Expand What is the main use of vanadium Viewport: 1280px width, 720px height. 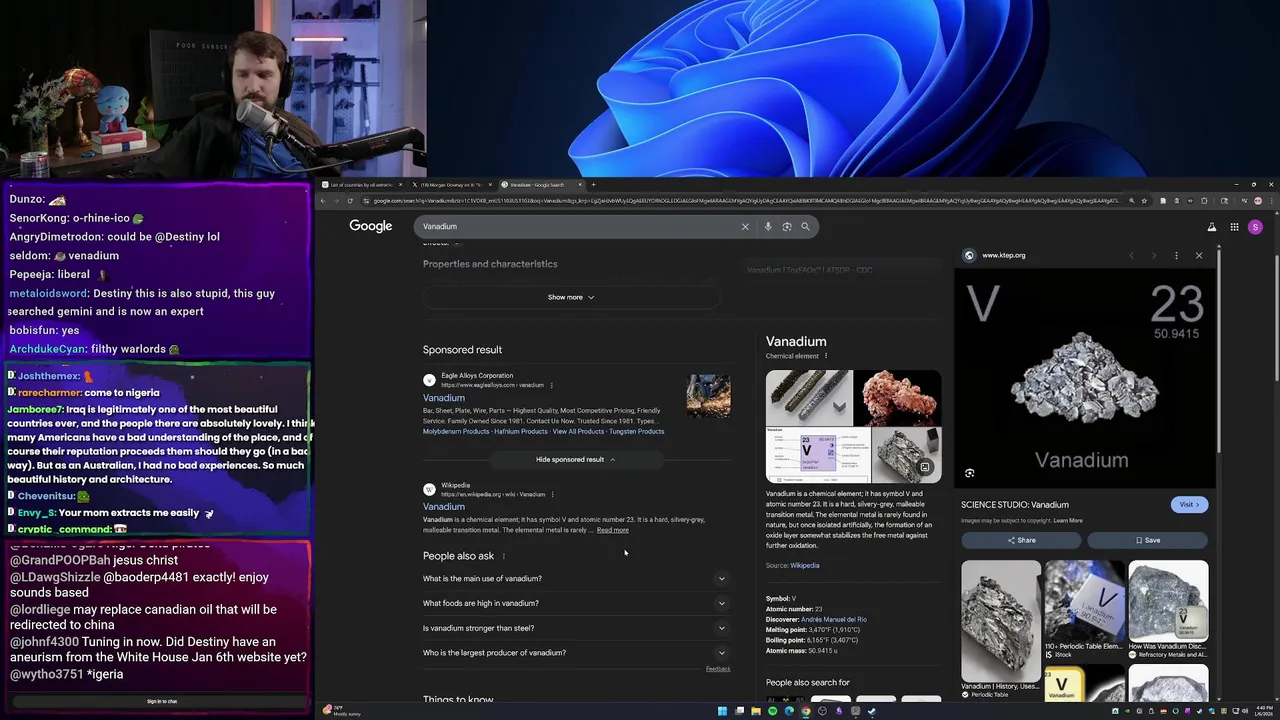(x=576, y=578)
